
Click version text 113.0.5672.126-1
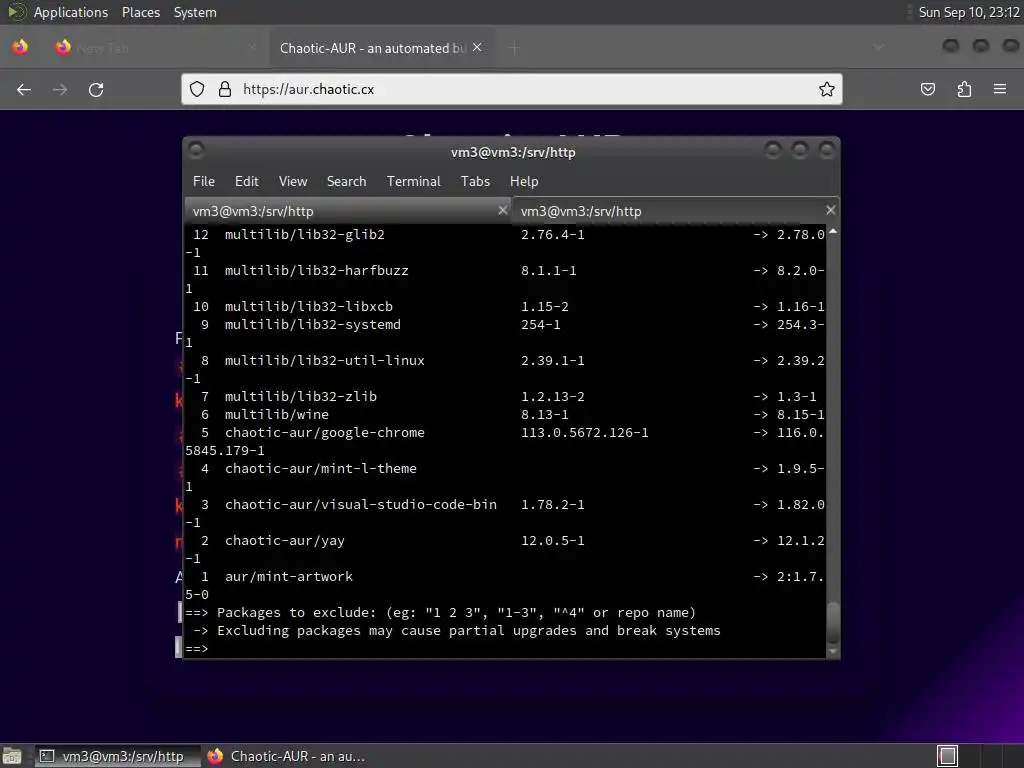[x=584, y=432]
